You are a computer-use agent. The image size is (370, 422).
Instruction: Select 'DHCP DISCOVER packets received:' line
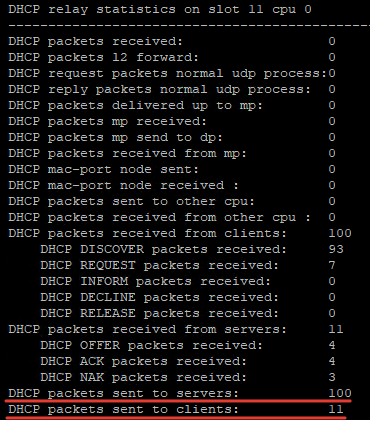pos(192,249)
